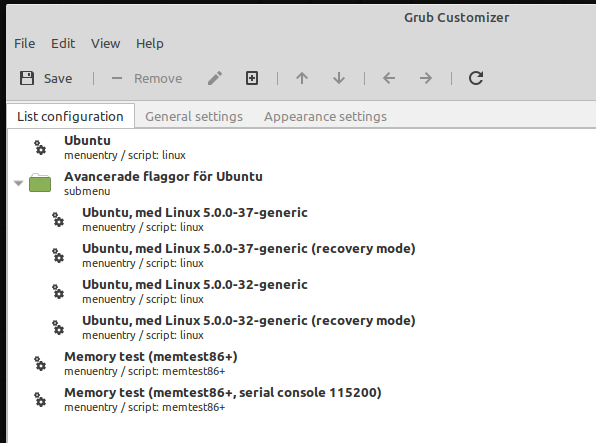Click gear icon of serial console memtest entry
596x443 pixels.
(40, 400)
